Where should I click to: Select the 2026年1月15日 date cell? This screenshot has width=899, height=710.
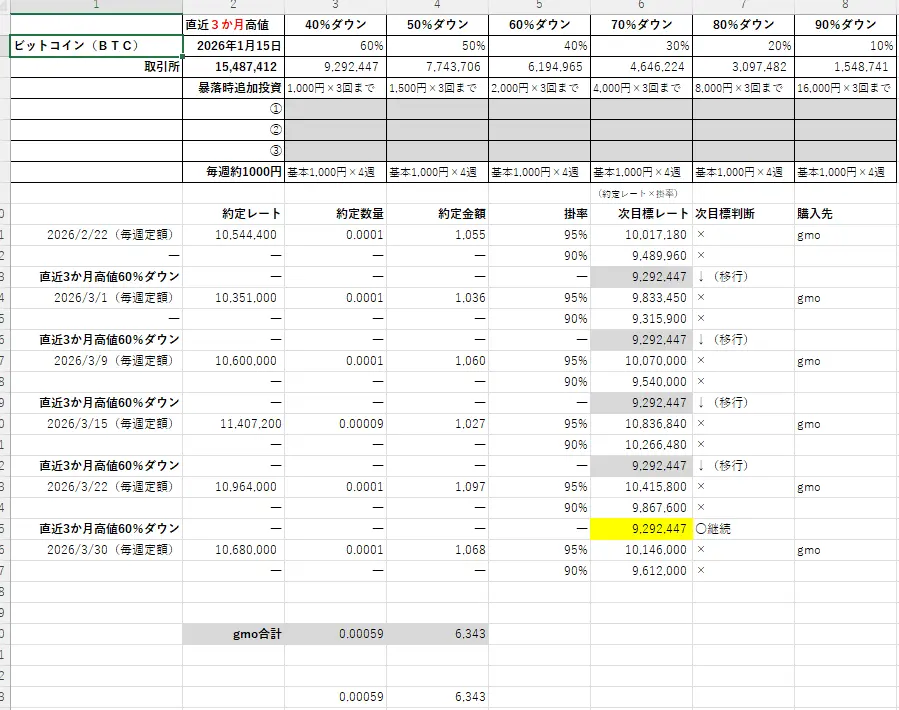click(232, 45)
